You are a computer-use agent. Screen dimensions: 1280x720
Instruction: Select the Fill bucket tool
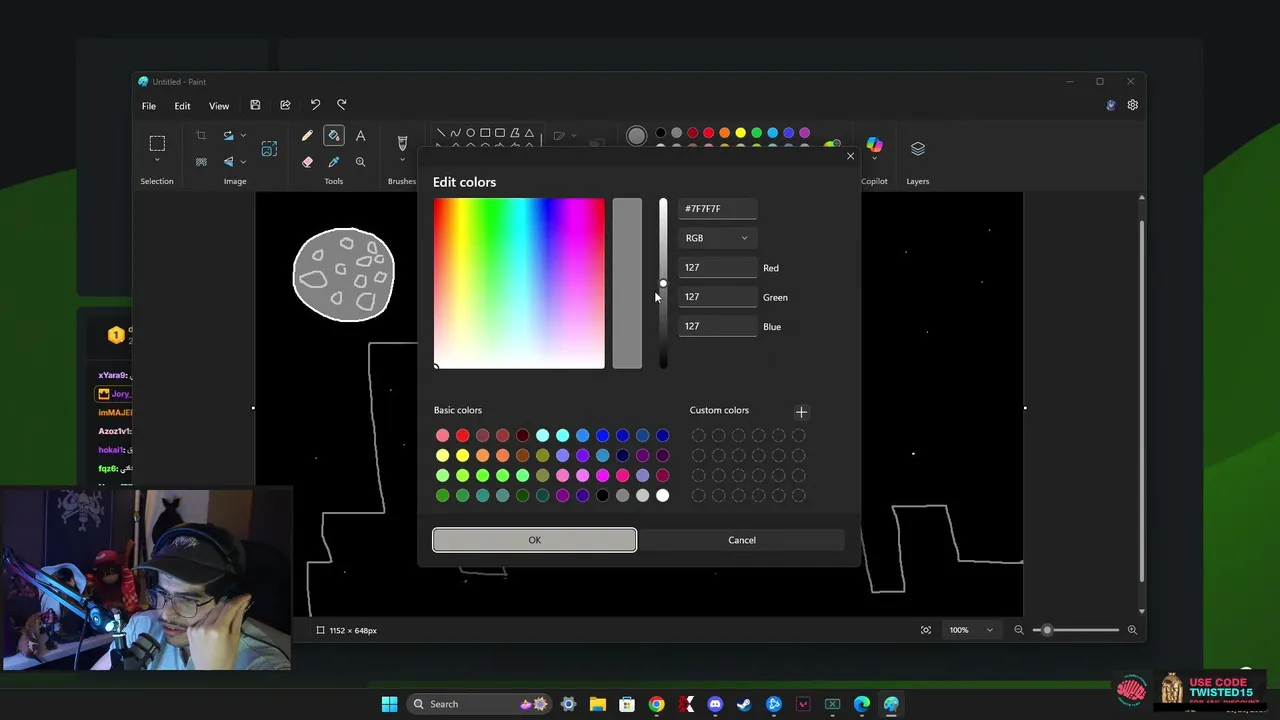point(334,136)
